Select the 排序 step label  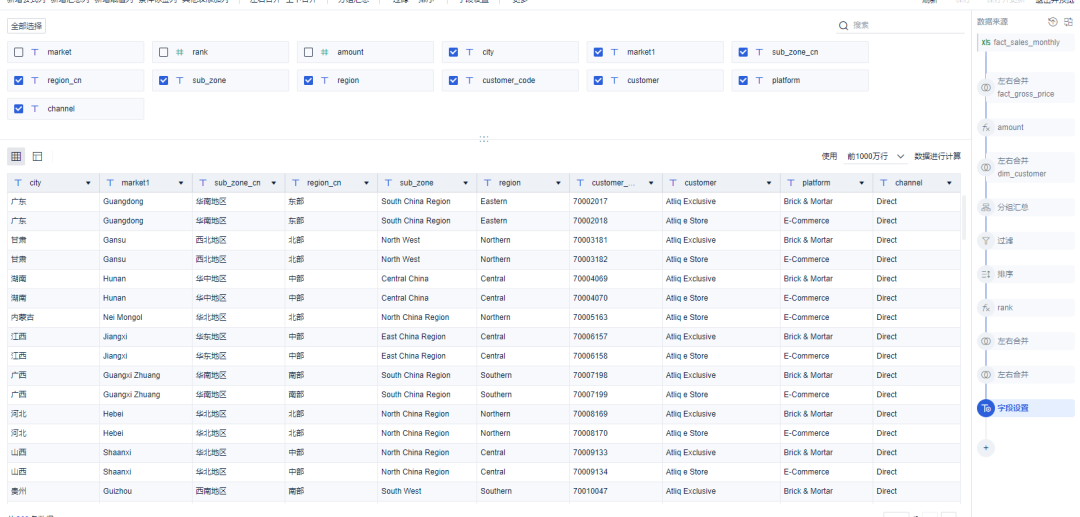(x=1005, y=274)
